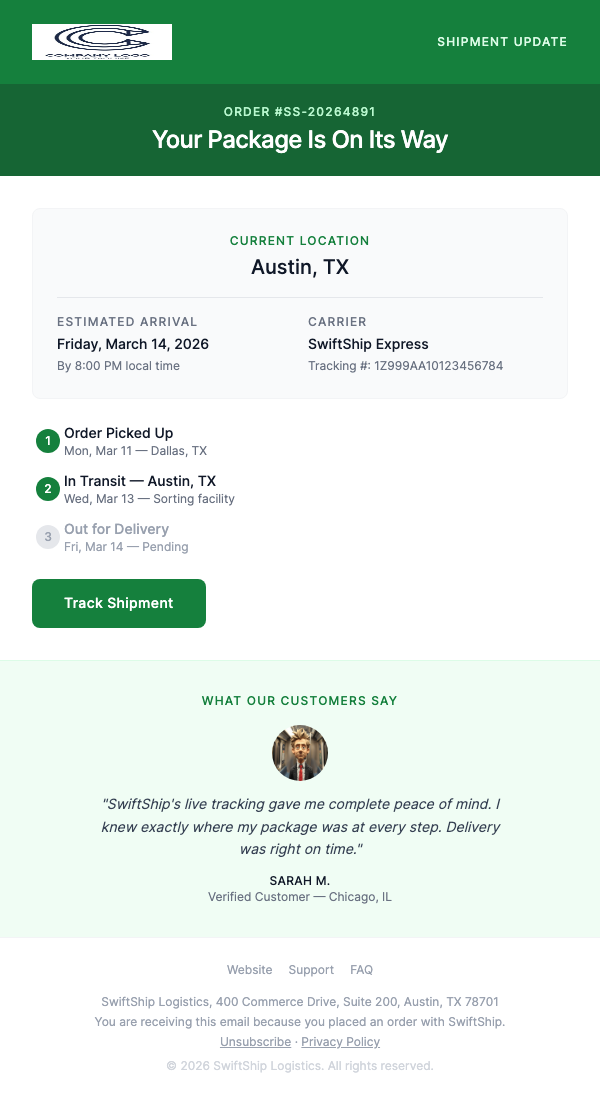The image size is (600, 1098).
Task: Click the SwiftShip Express carrier name
Action: (368, 344)
